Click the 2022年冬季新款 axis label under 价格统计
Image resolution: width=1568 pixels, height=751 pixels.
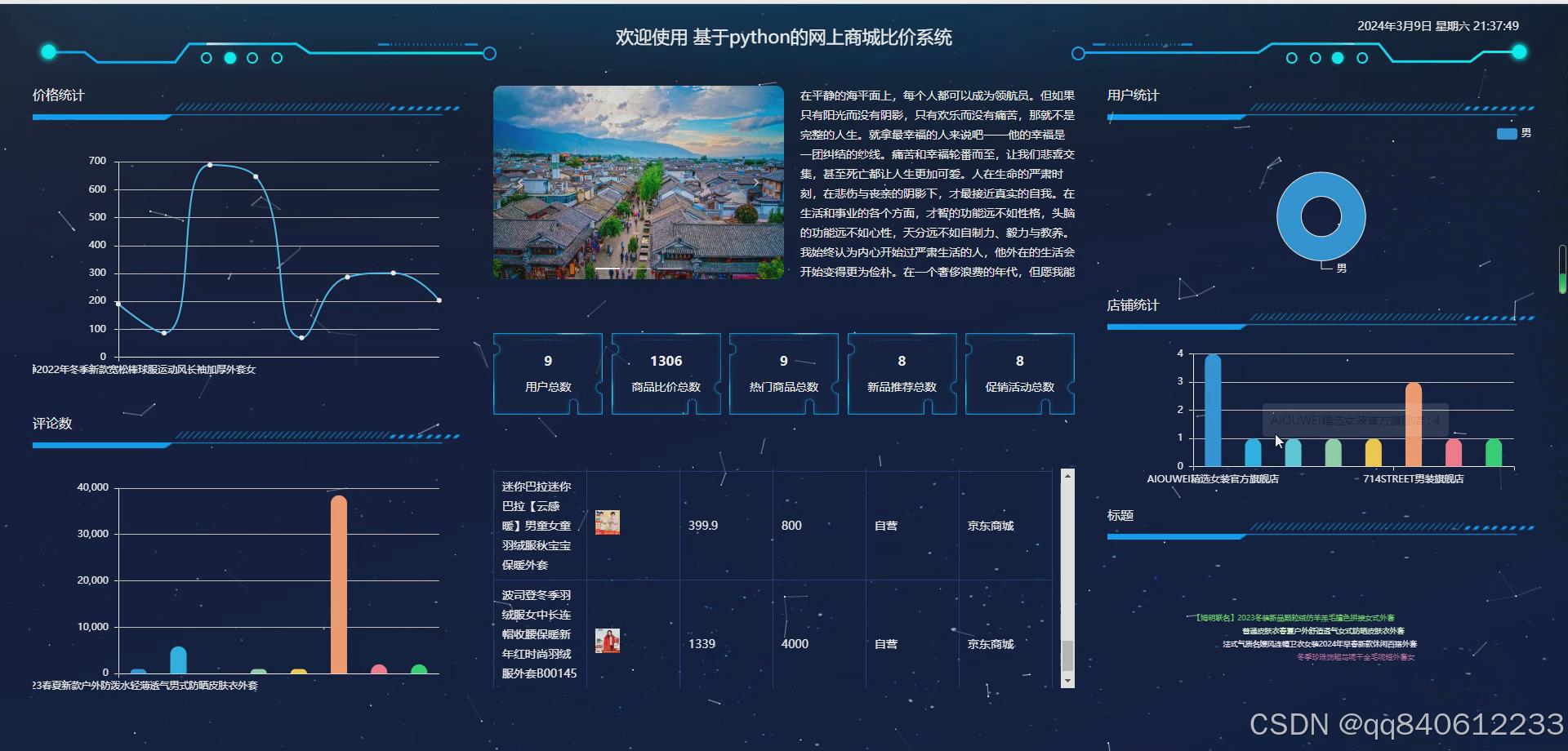coord(145,370)
